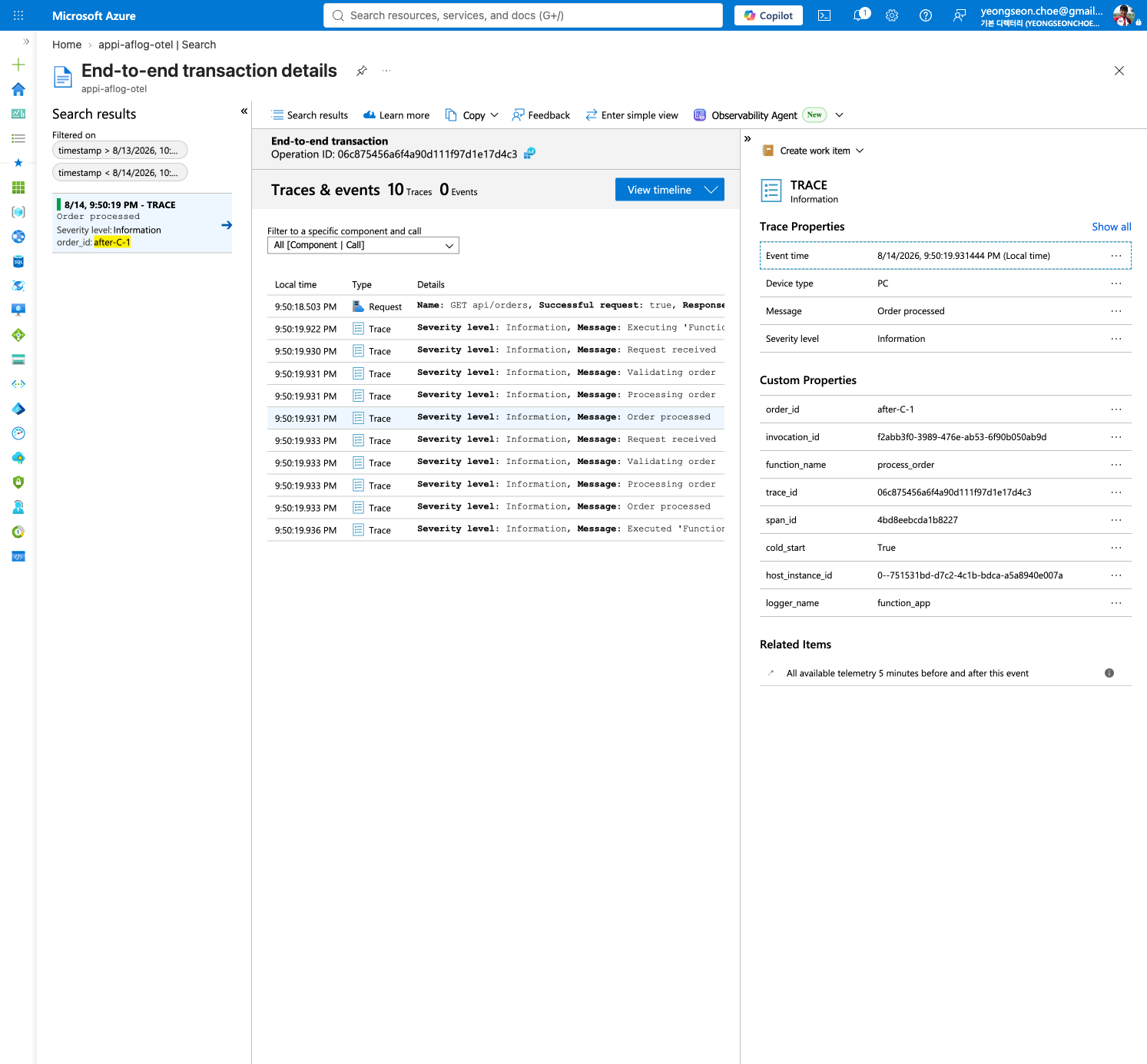Go to the Home icon in sidebar

18,89
